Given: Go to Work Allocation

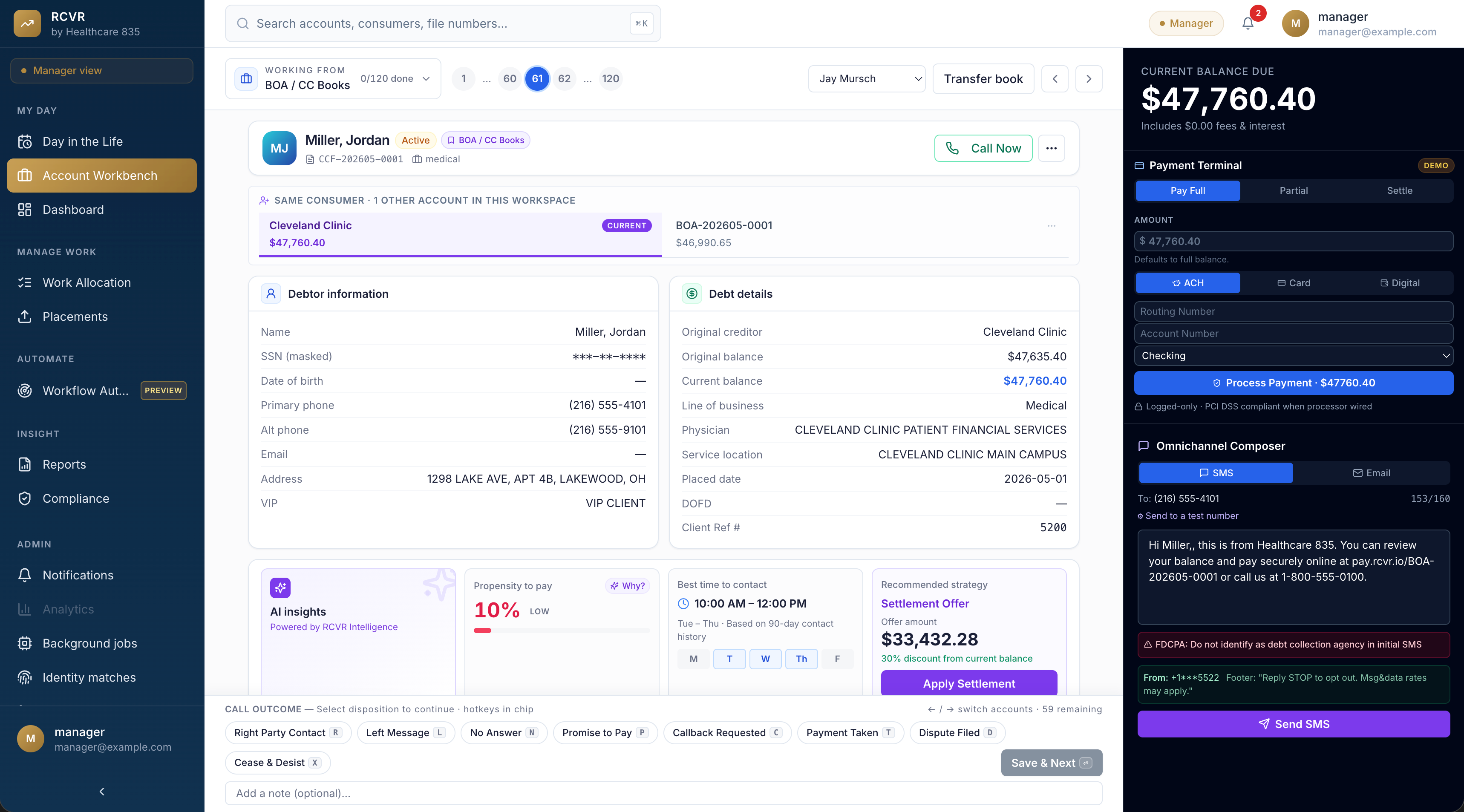Looking at the screenshot, I should pos(102,282).
